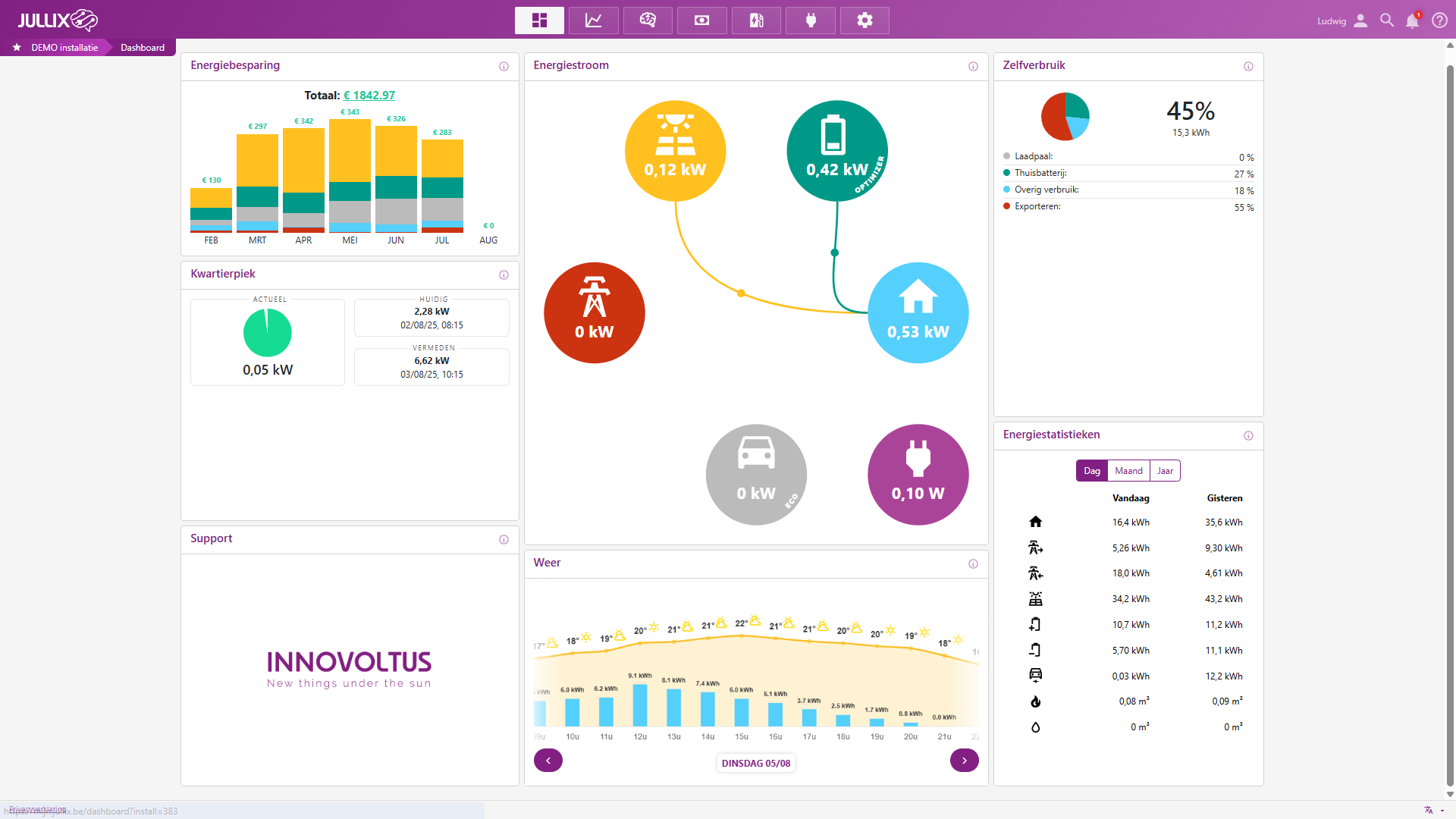Select the dashboard tab icon in top bar
This screenshot has width=1456, height=819.
click(x=539, y=20)
